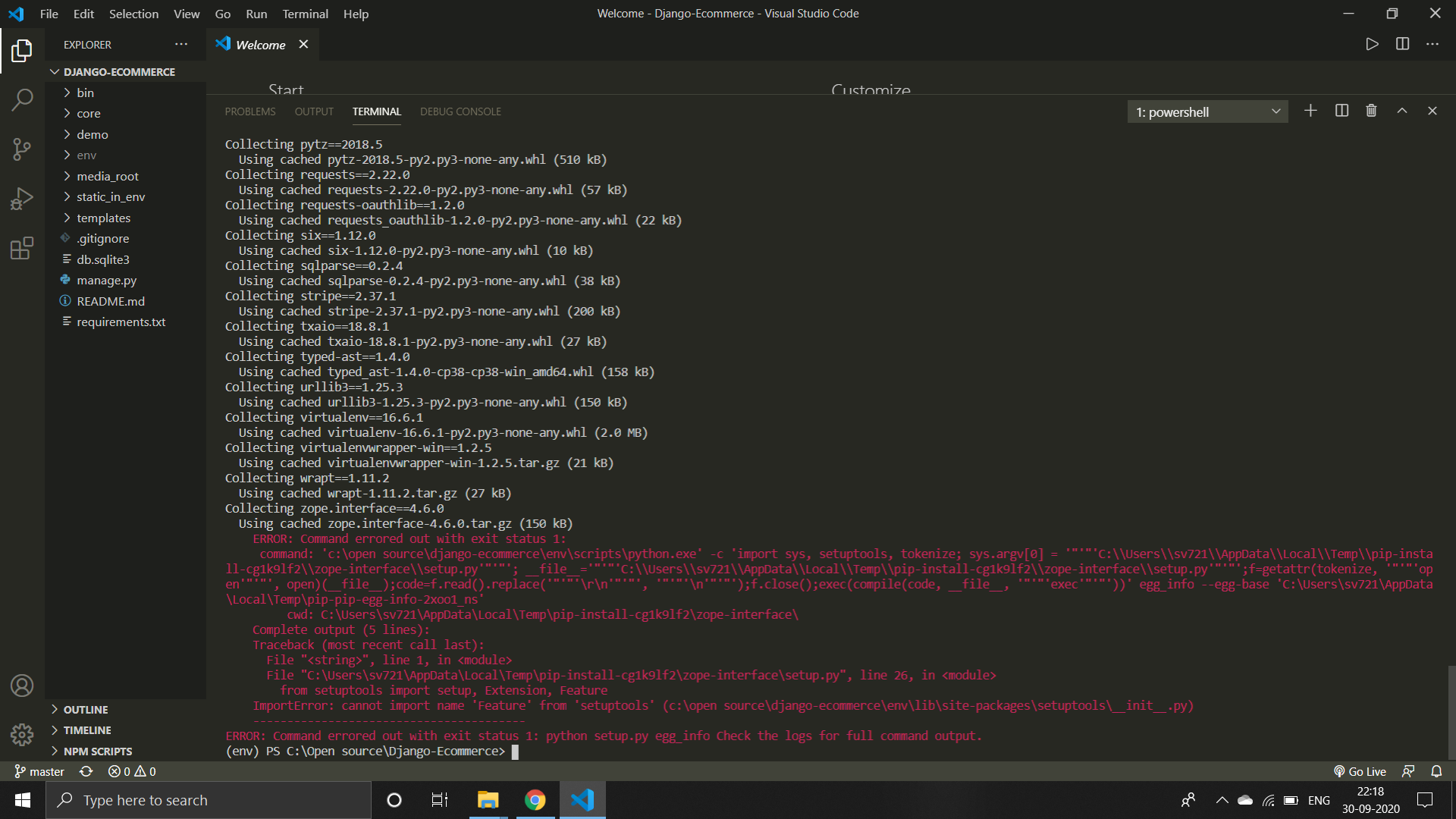
Task: Open the Manage gear settings icon
Action: pyautogui.click(x=22, y=734)
